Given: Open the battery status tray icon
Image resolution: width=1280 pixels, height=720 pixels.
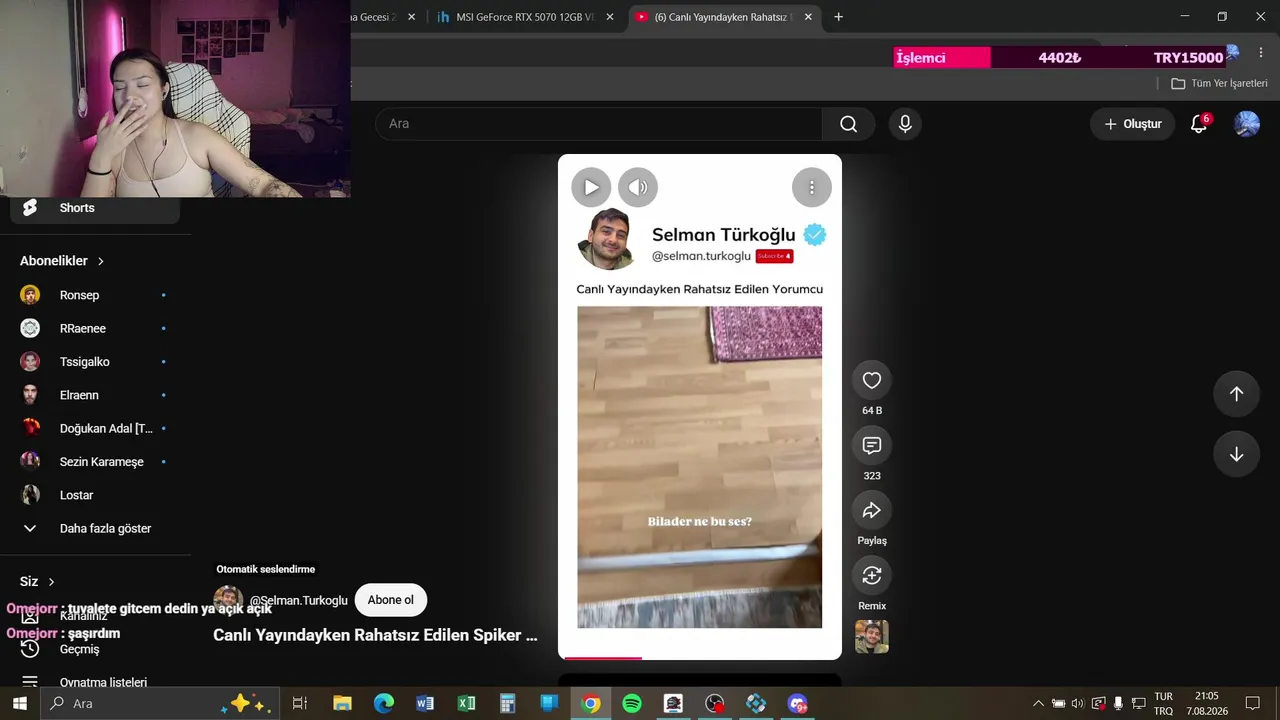Looking at the screenshot, I should 1058,704.
